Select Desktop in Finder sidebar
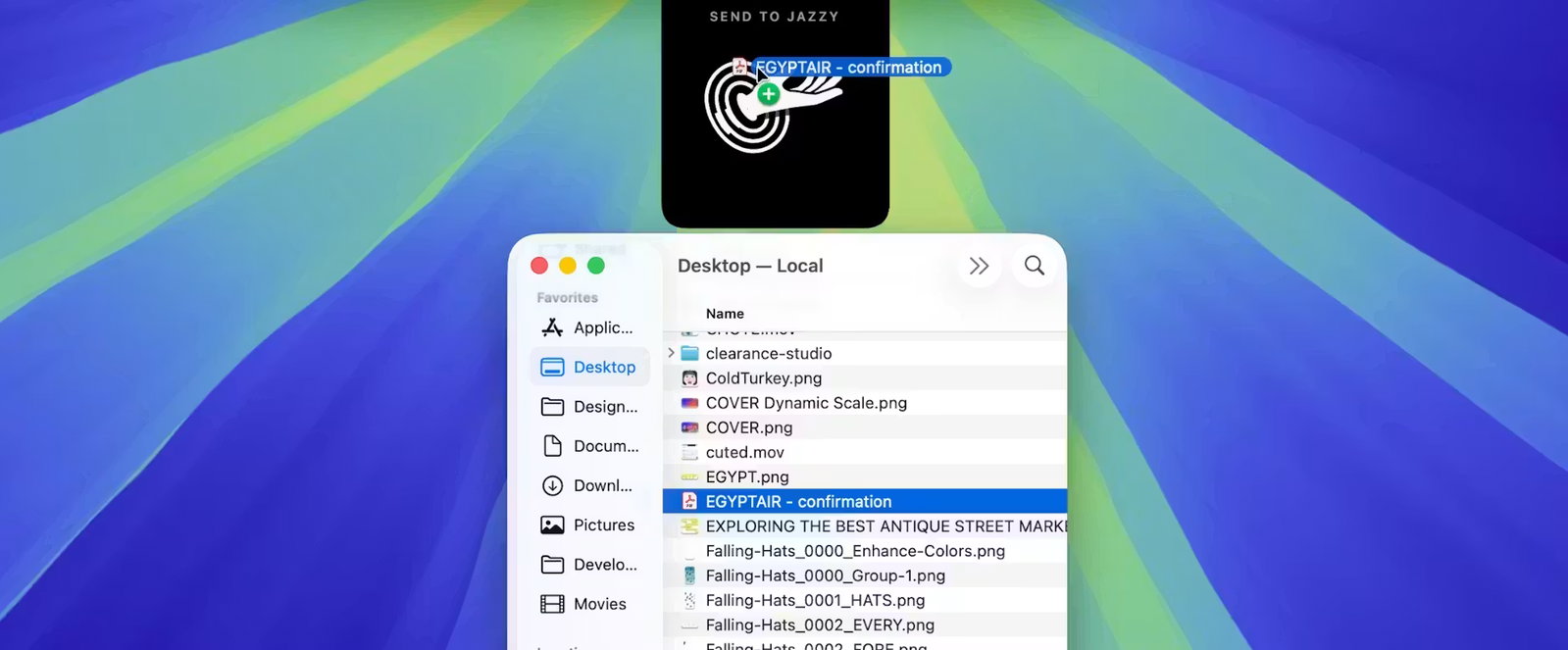The height and width of the screenshot is (650, 1568). tap(588, 367)
